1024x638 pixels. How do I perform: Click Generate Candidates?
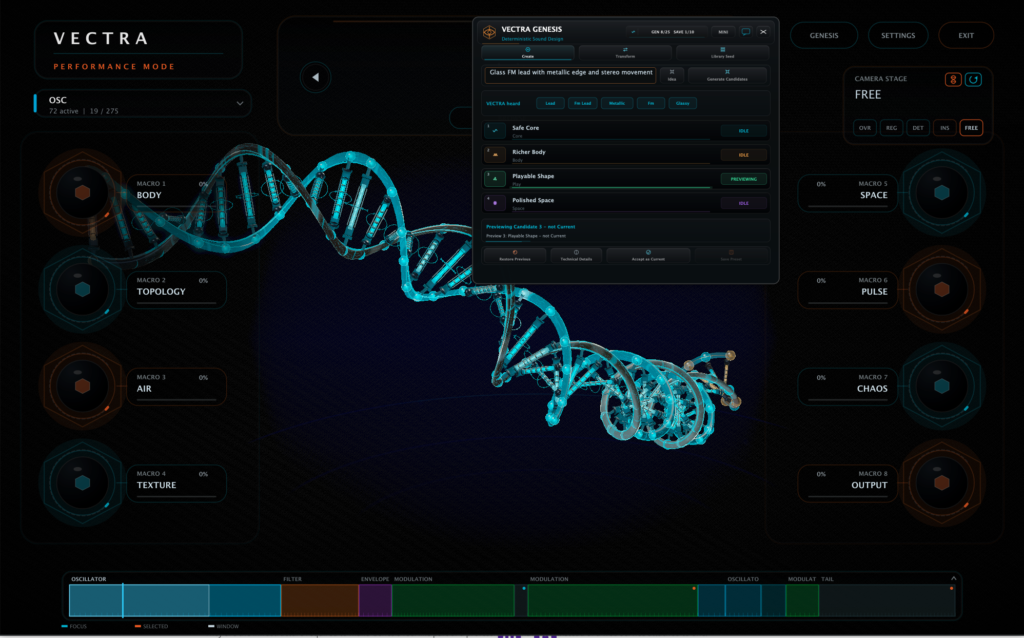click(727, 75)
